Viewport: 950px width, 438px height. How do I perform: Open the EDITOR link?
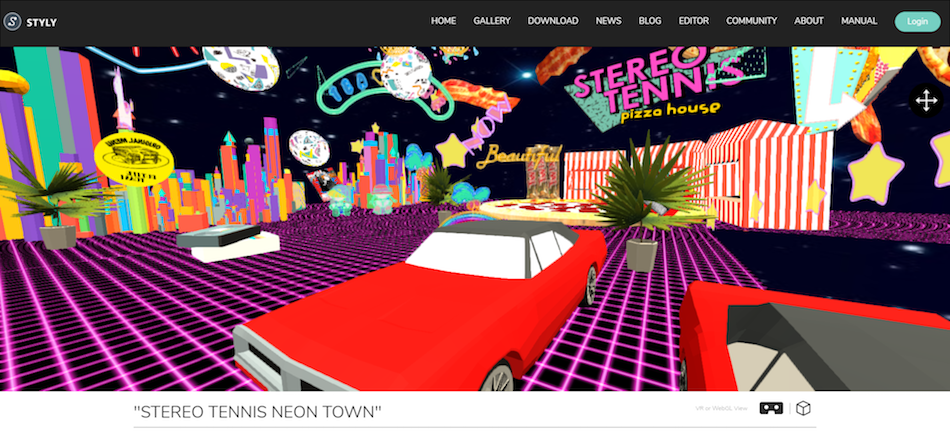pyautogui.click(x=694, y=21)
